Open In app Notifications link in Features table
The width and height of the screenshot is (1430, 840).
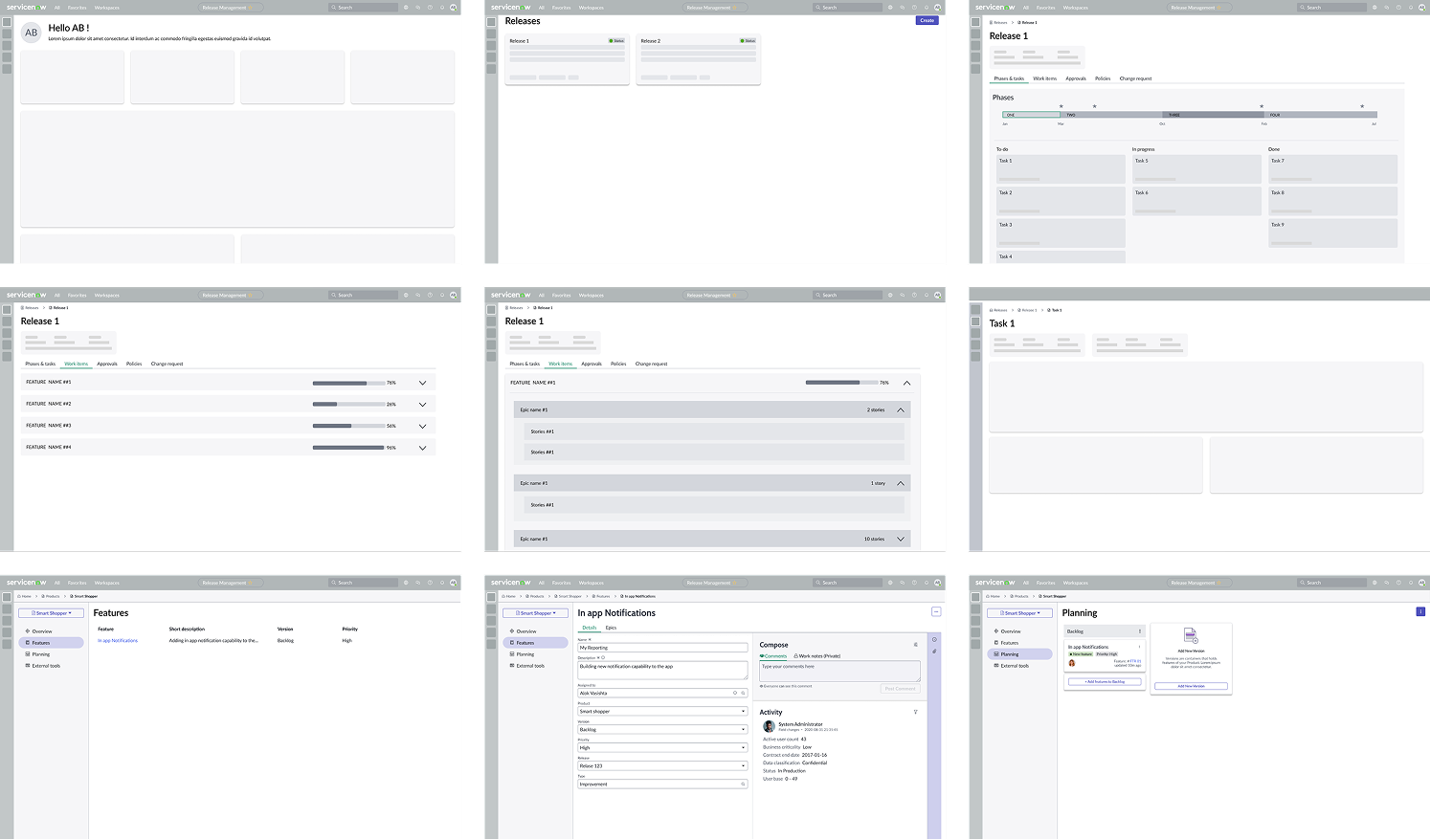[119, 641]
